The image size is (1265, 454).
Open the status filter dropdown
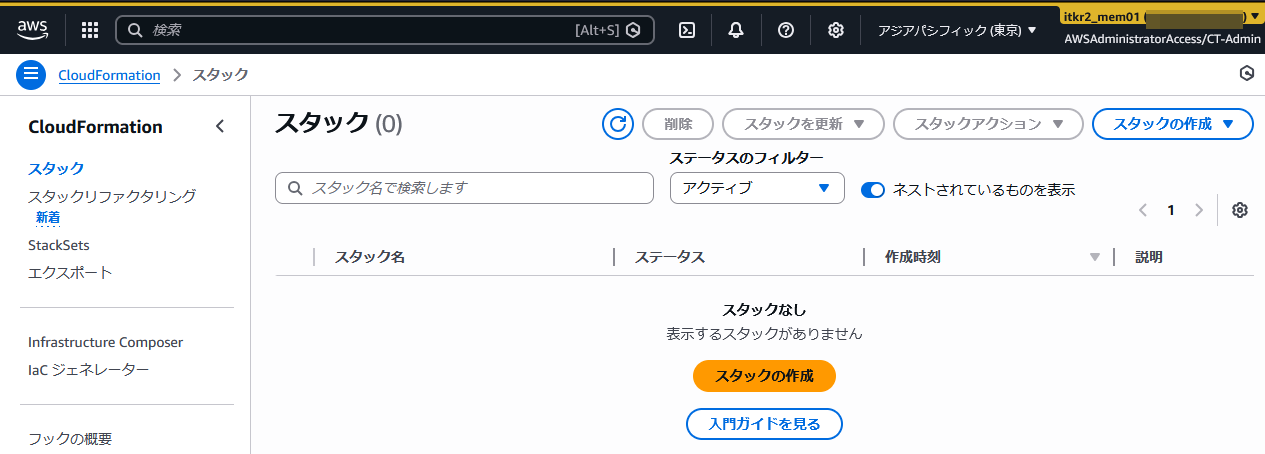point(757,188)
